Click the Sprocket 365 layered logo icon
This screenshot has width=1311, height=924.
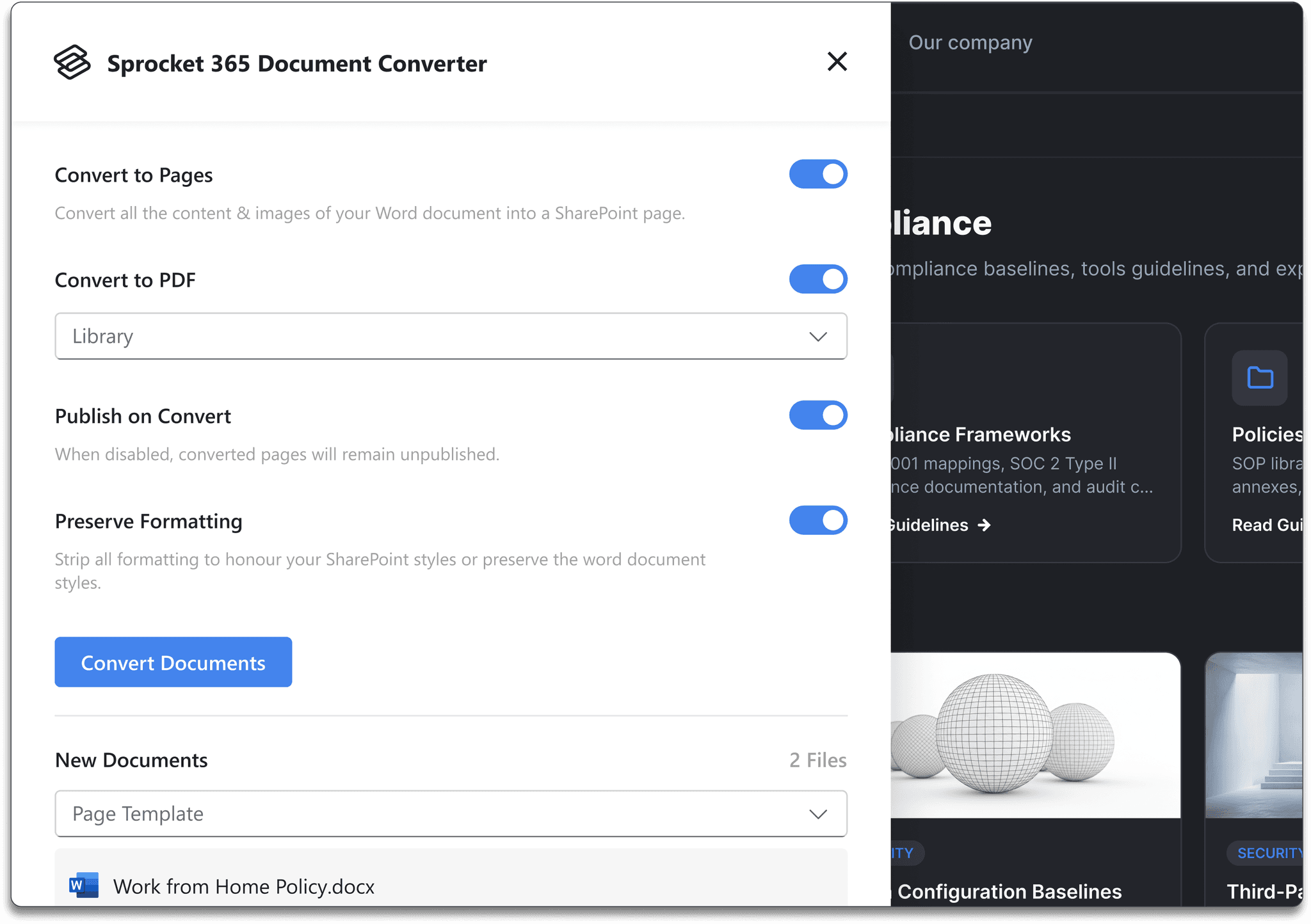pos(72,62)
